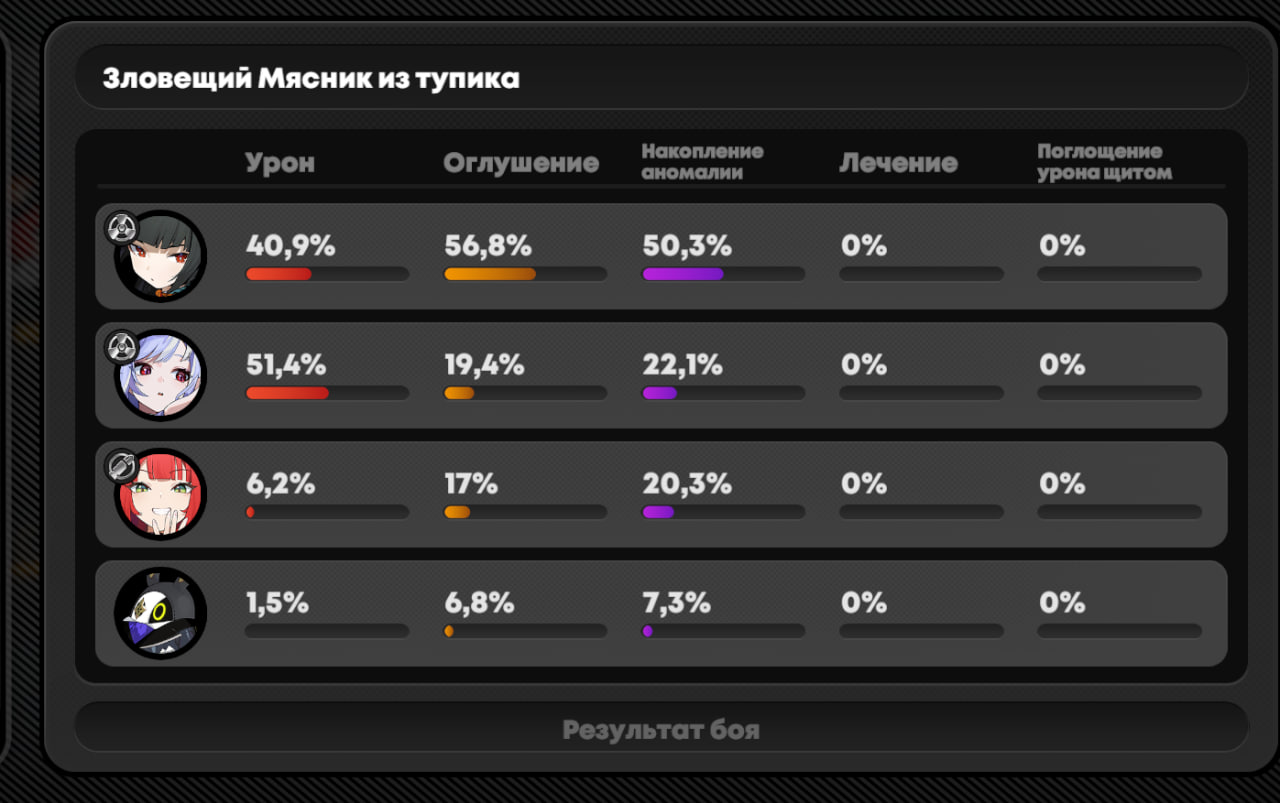Click the 51,4% red damage bar

327,393
